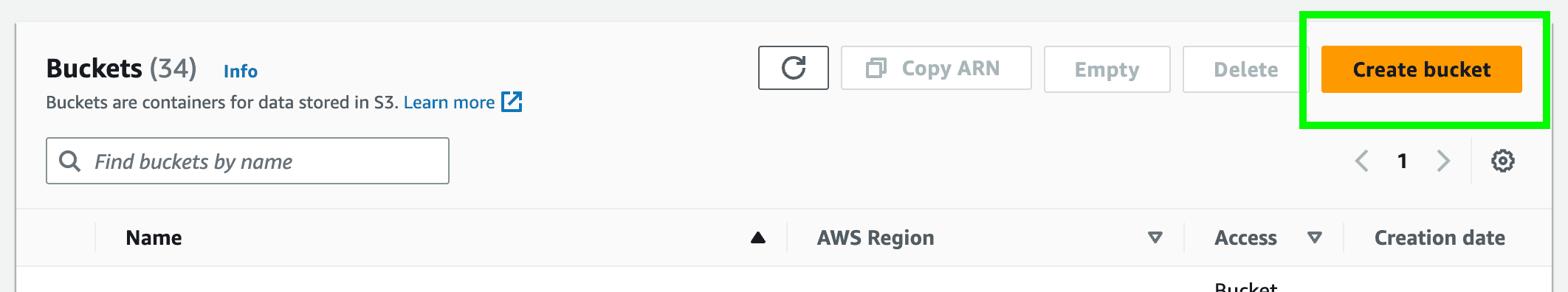Screen dimensions: 1568x292
Task: Open the external link icon beside Learn more
Action: pos(512,102)
